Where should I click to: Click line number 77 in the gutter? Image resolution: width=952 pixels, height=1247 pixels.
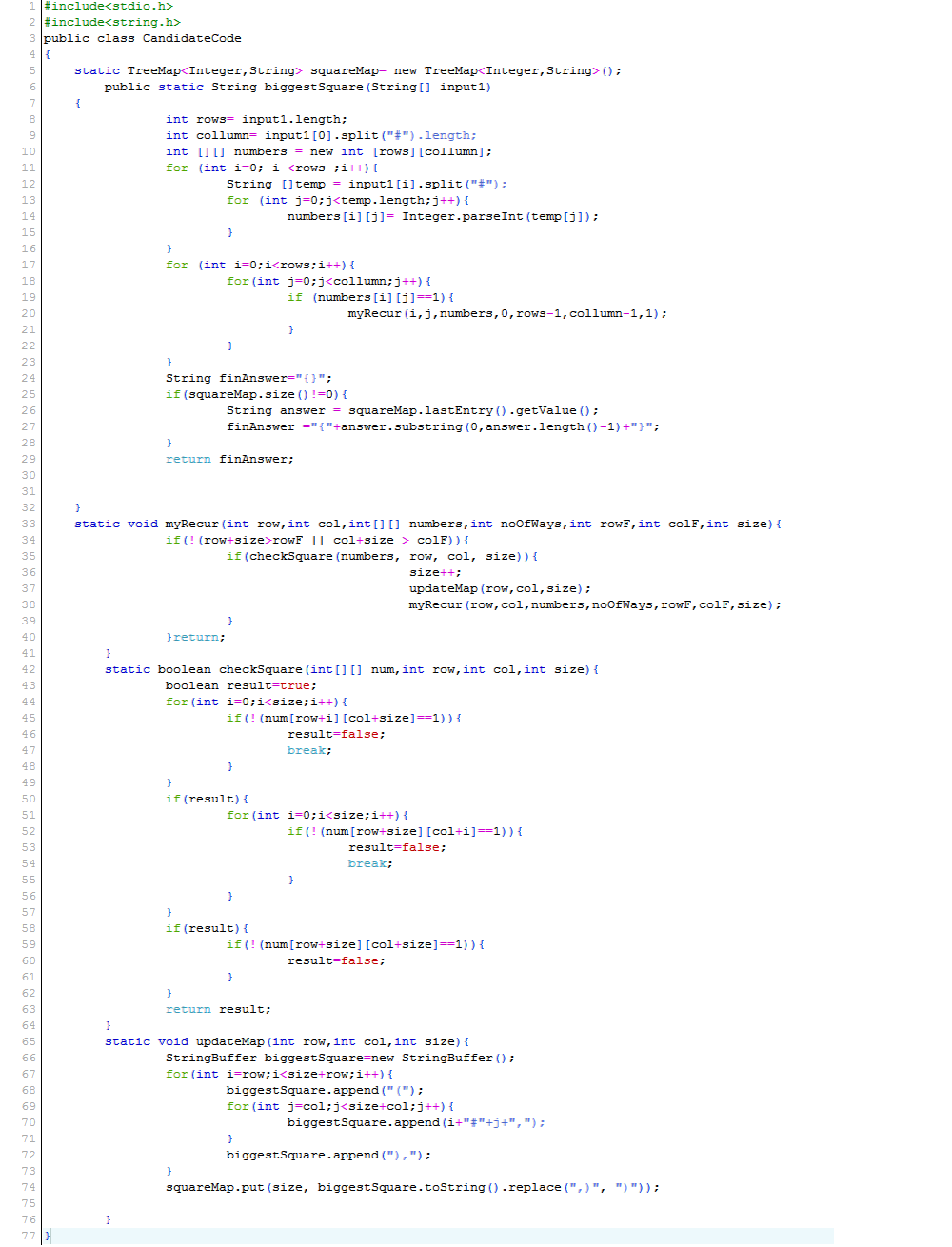[x=29, y=1236]
